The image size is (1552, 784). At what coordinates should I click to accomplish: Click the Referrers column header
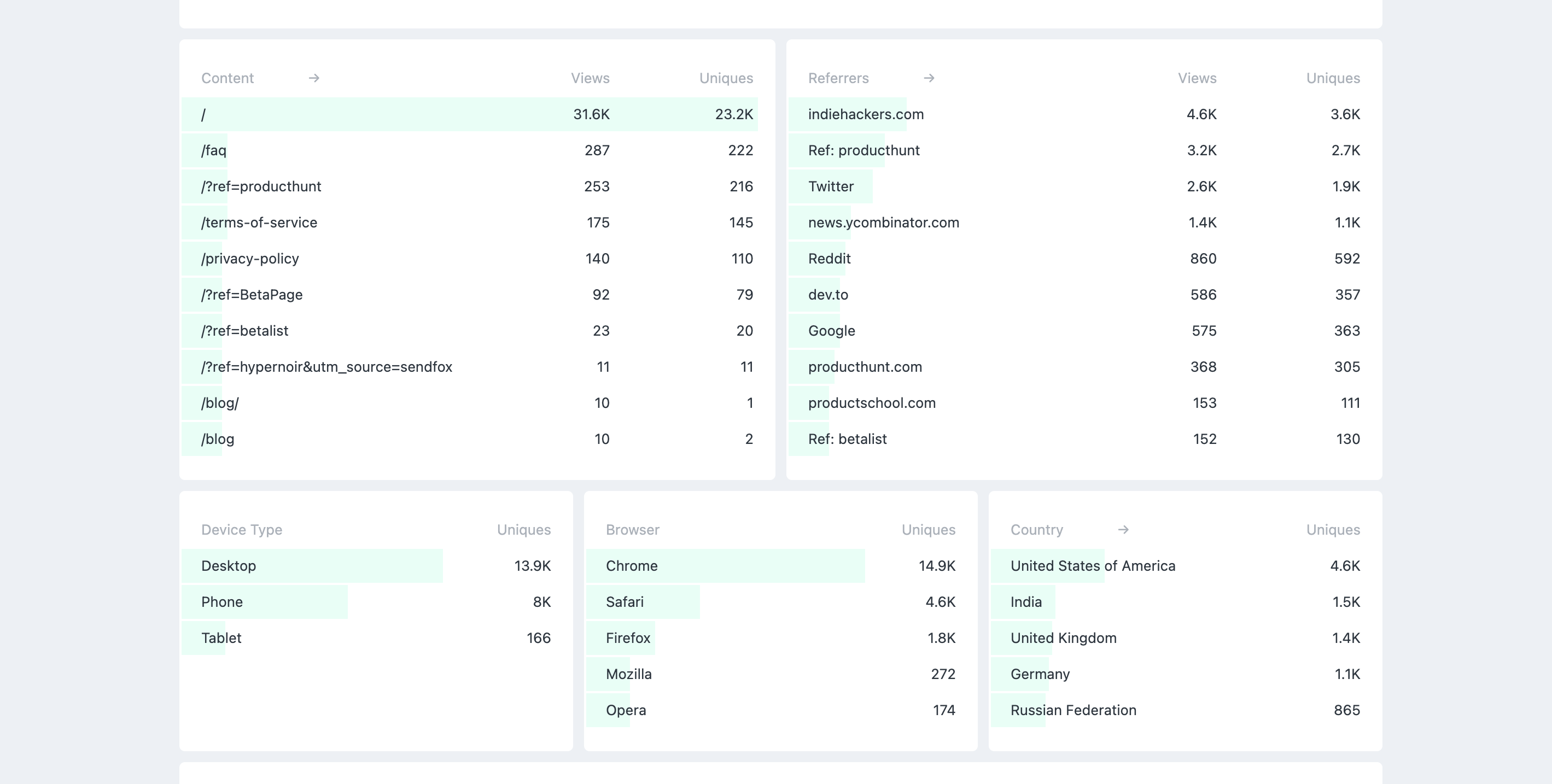pyautogui.click(x=838, y=78)
